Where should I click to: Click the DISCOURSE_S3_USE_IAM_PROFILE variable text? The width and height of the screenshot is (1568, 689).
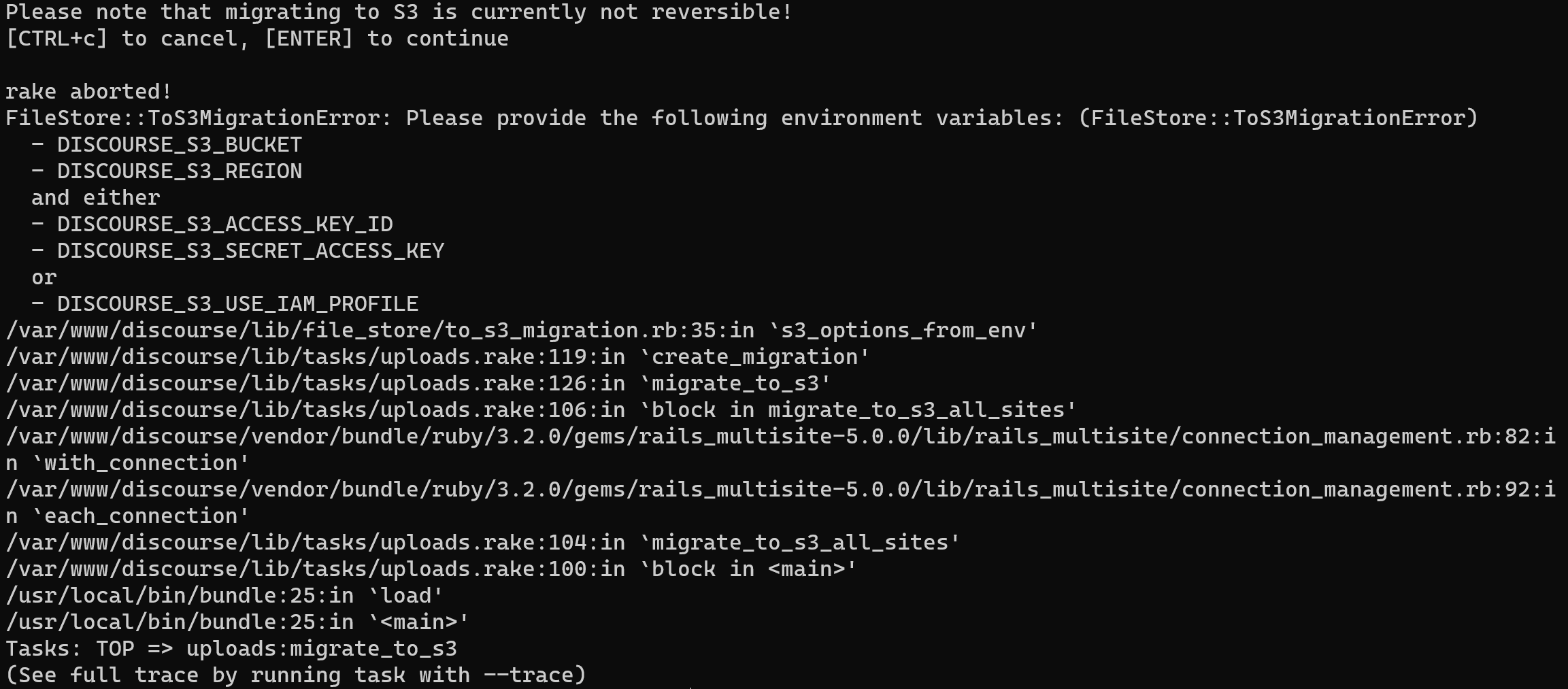pyautogui.click(x=238, y=303)
